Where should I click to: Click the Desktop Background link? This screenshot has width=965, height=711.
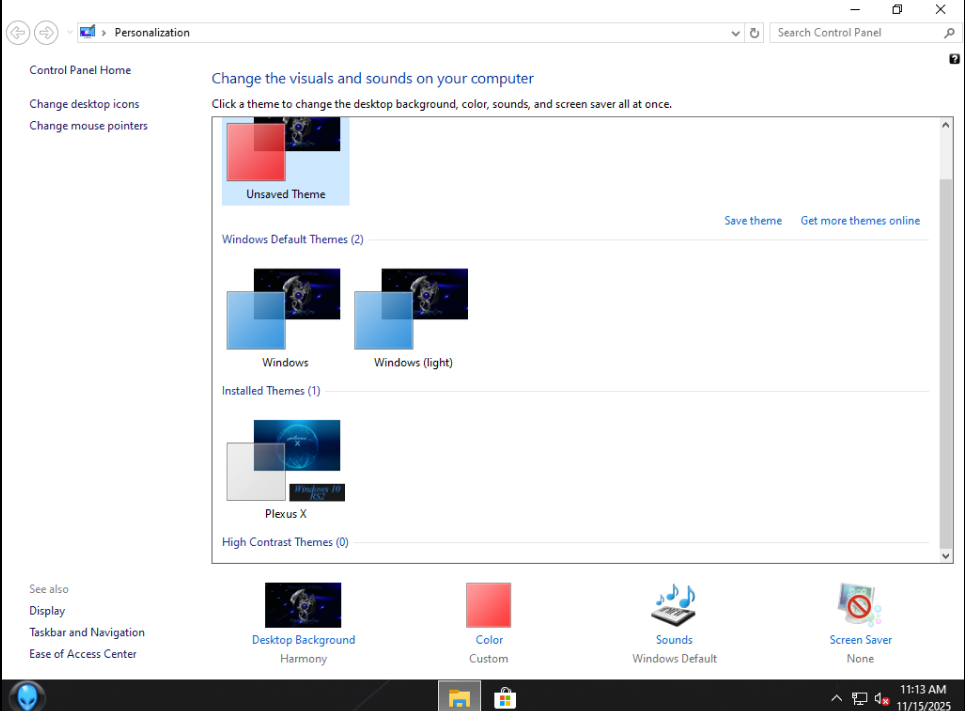(303, 640)
